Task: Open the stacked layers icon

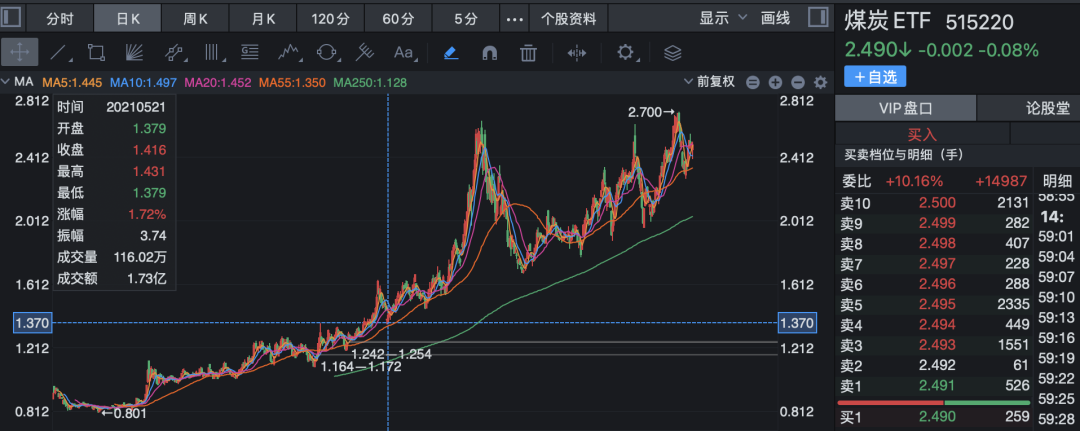Action: 673,52
